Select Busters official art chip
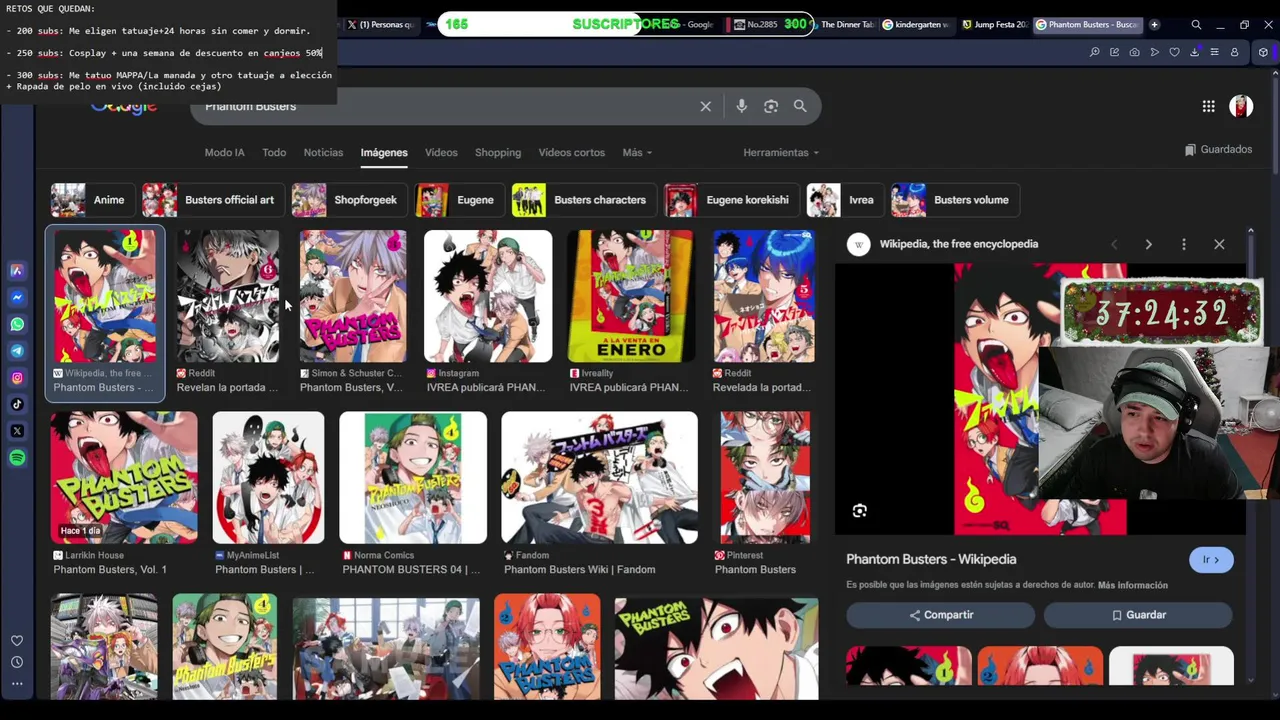1280x720 pixels. (212, 200)
